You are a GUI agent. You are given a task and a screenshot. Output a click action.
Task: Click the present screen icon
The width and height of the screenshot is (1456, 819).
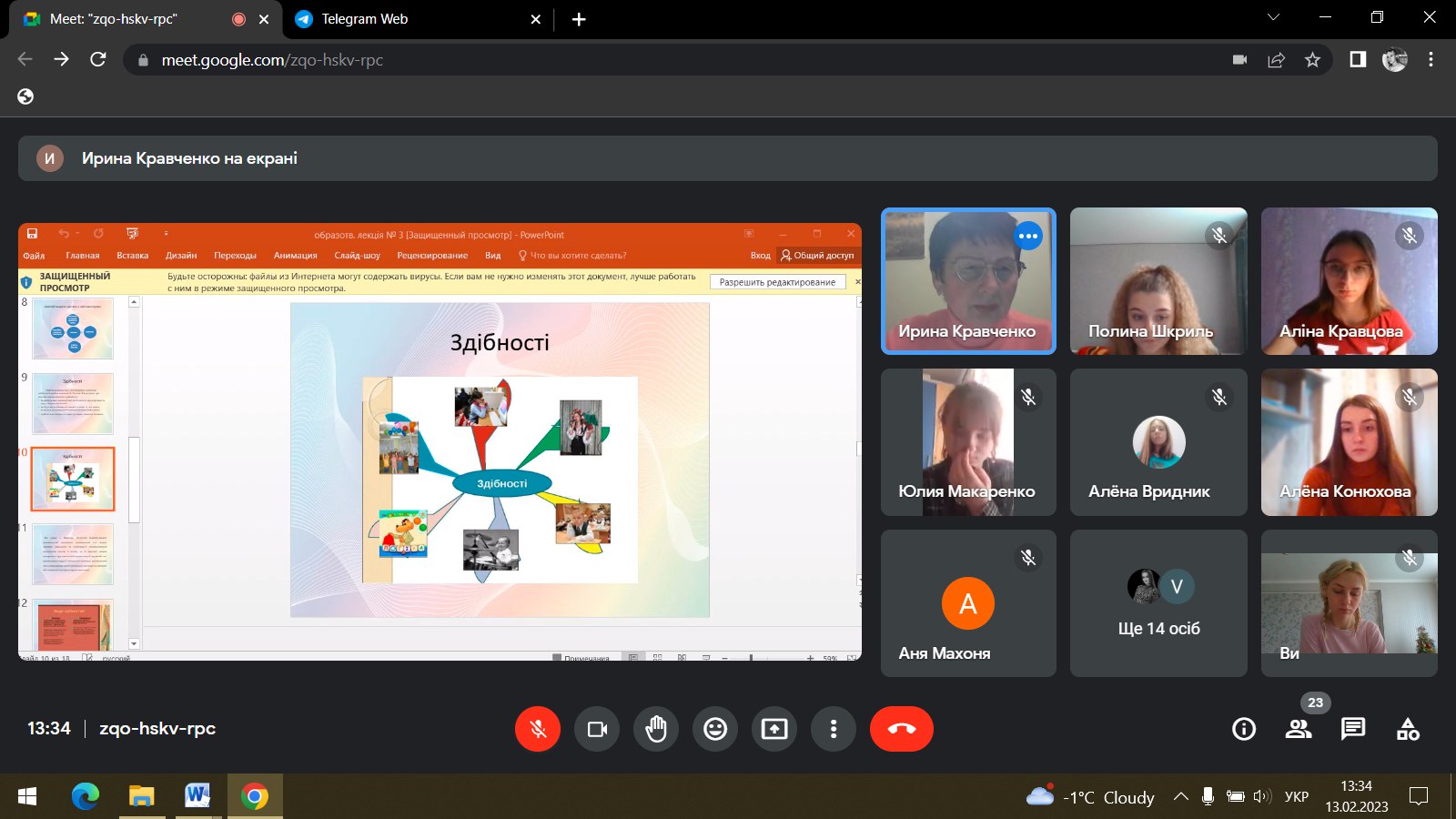774,729
